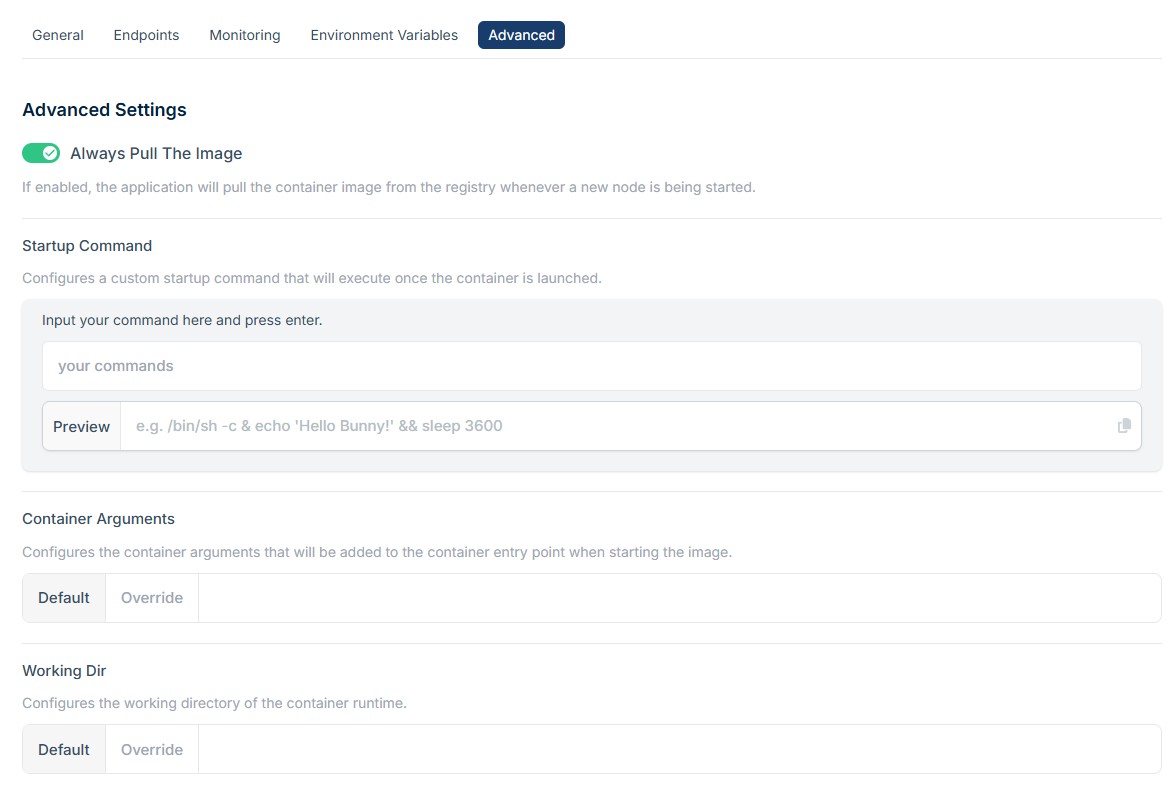
Task: Select the Advanced tab
Action: click(x=521, y=35)
